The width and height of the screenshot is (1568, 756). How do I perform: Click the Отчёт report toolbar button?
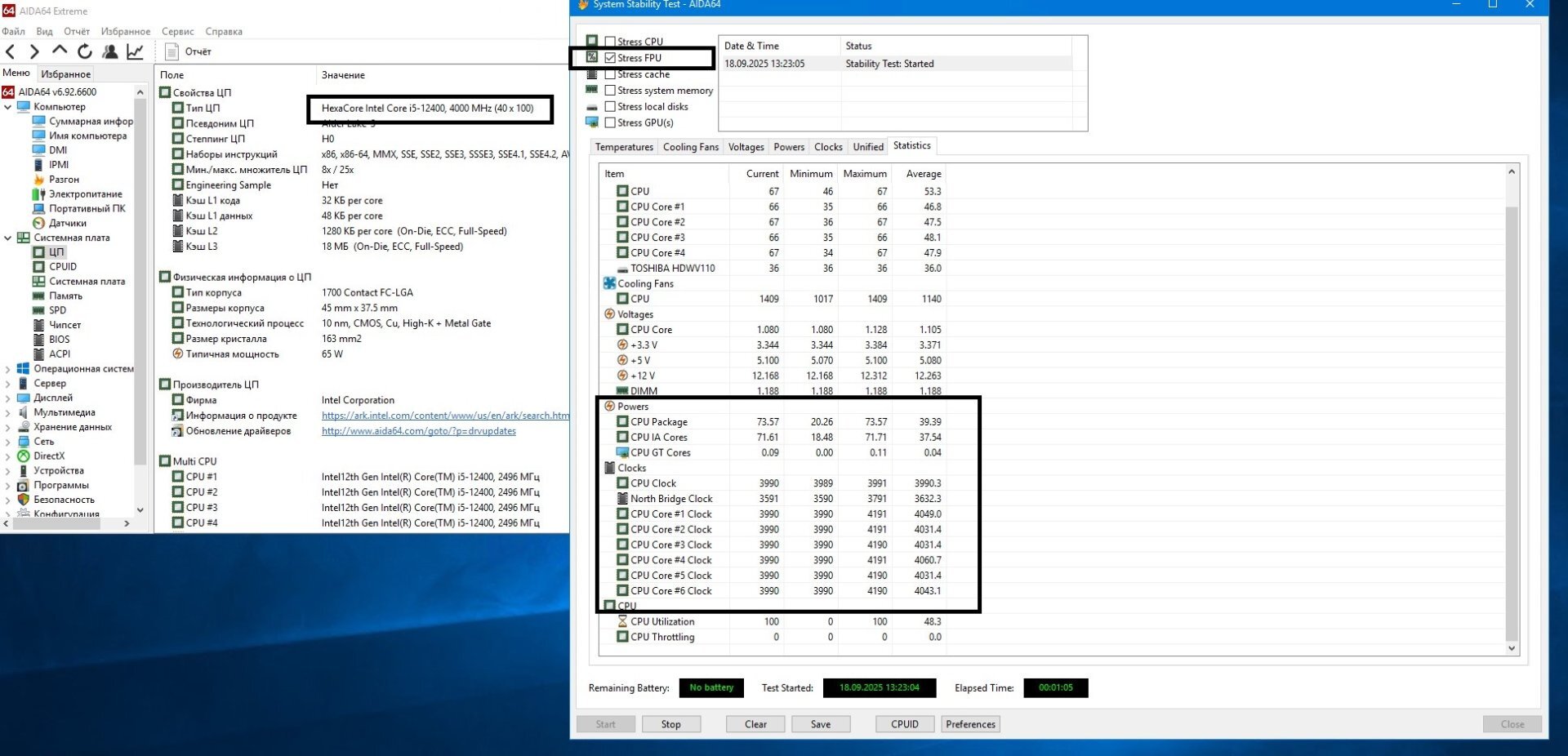click(x=189, y=51)
